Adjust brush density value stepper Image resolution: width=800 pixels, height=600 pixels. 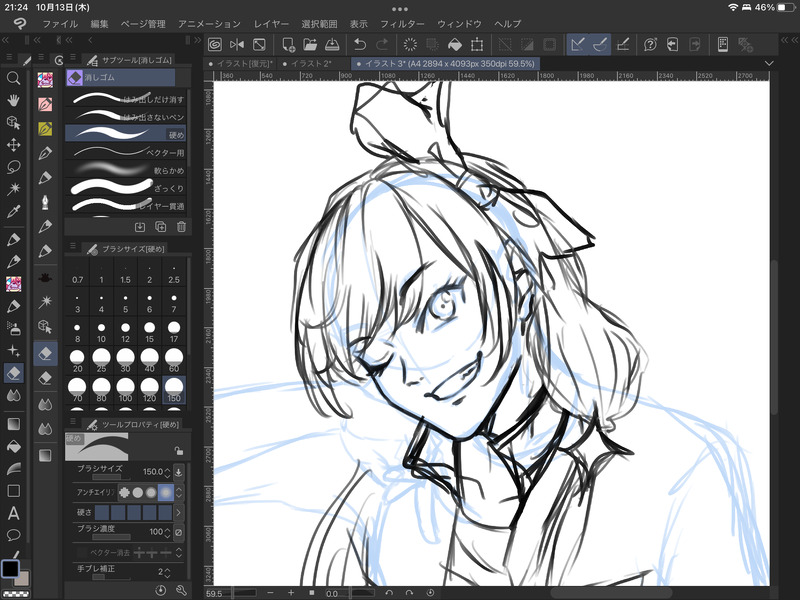pos(167,532)
